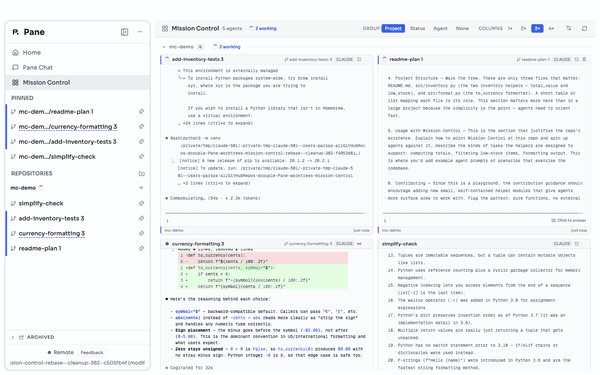600x375 pixels.
Task: Open currency-formatting 3 under Repositories
Action: [52, 233]
